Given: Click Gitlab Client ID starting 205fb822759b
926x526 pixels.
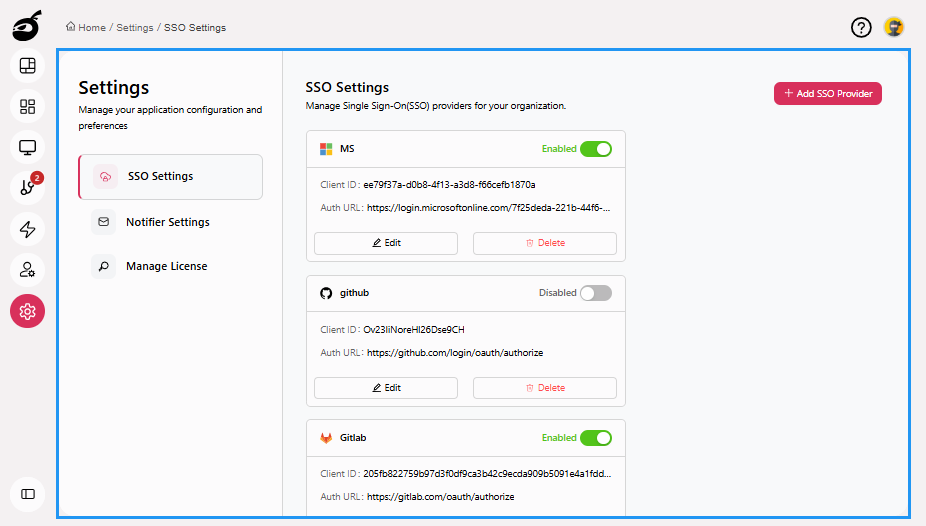Looking at the screenshot, I should click(487, 473).
